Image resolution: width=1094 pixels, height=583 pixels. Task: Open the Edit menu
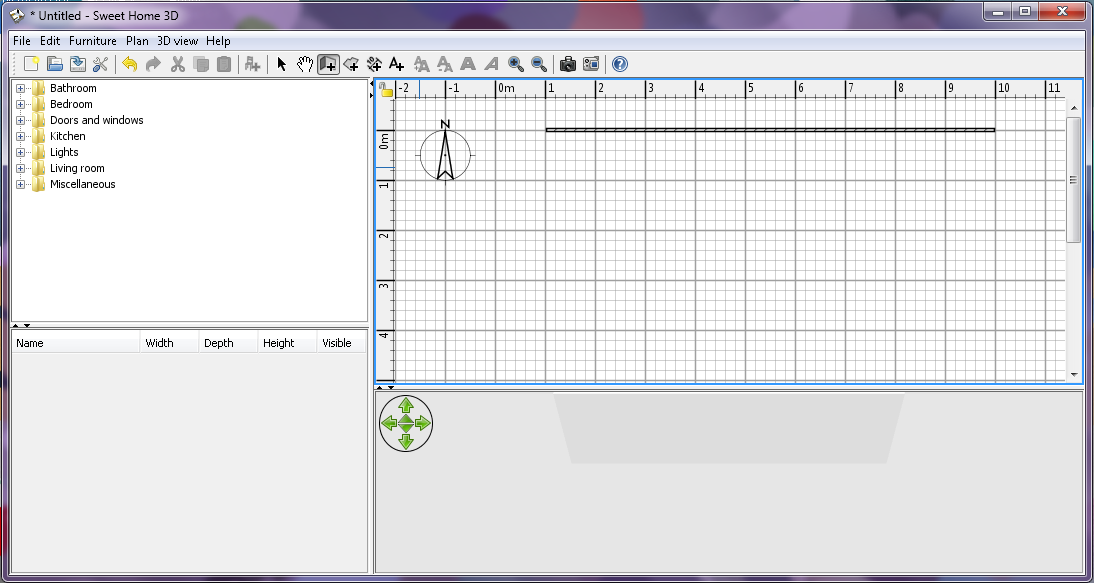point(50,41)
